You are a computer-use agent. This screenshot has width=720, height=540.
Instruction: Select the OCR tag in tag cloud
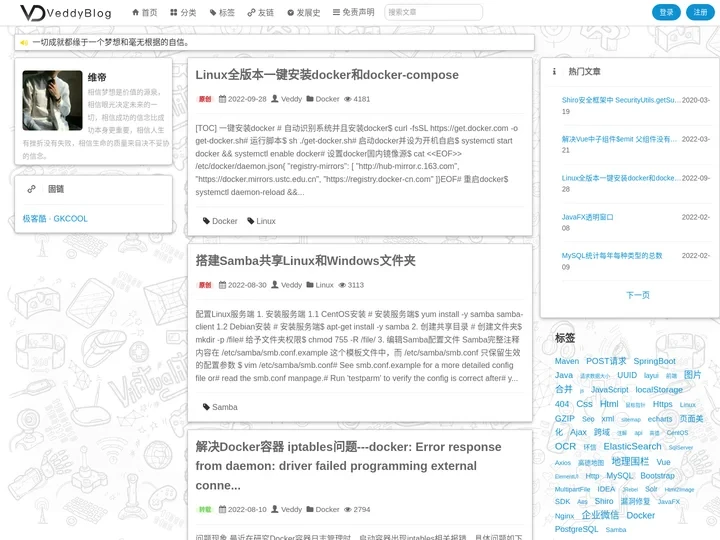click(565, 446)
